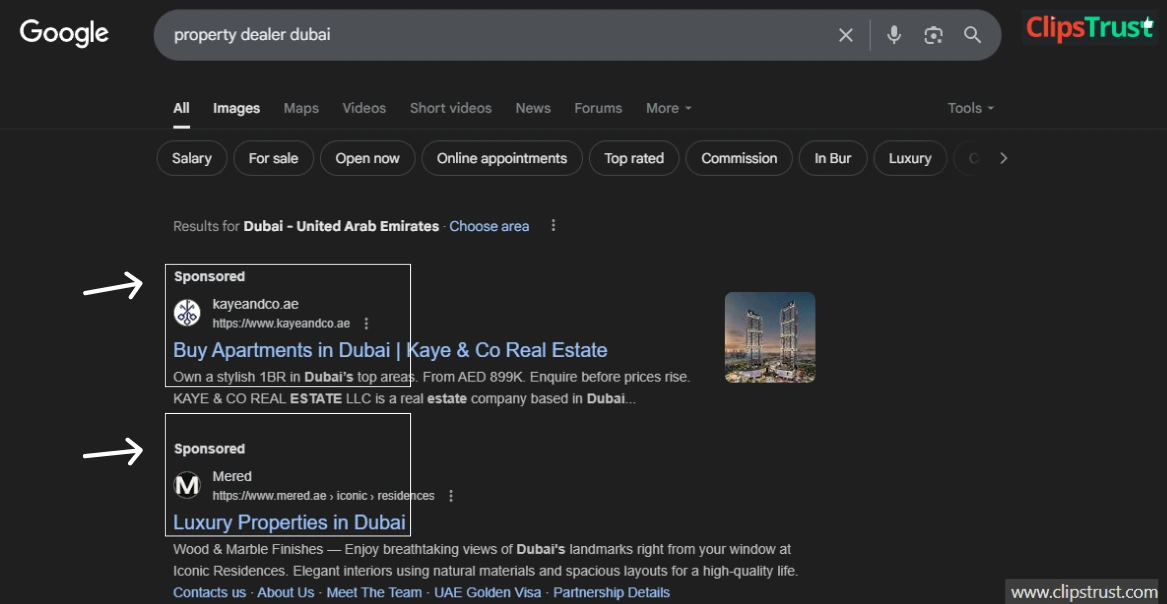Select the Top rated filter chip
The width and height of the screenshot is (1167, 604).
[634, 158]
